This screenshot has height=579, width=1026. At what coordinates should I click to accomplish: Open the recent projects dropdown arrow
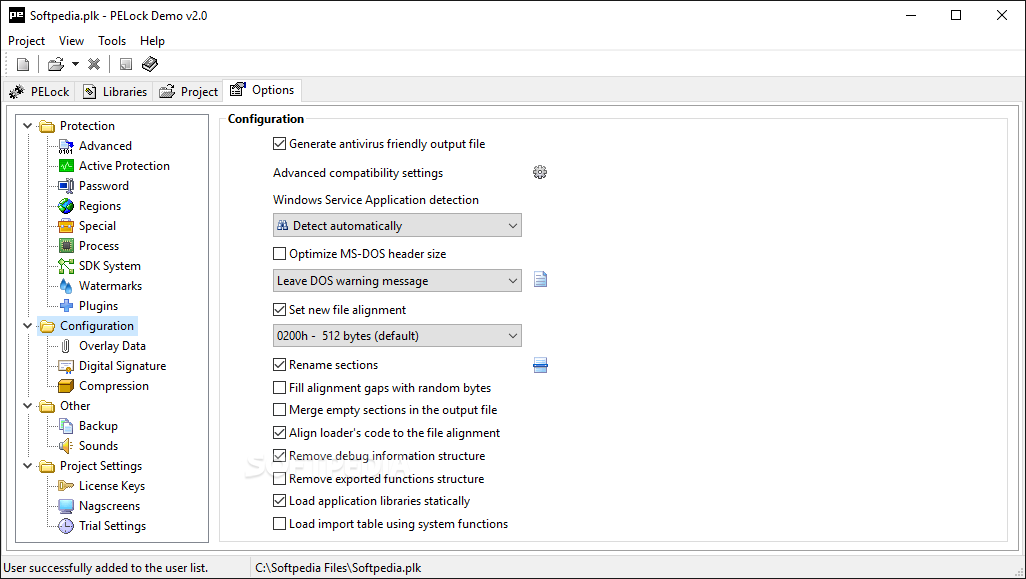75,64
